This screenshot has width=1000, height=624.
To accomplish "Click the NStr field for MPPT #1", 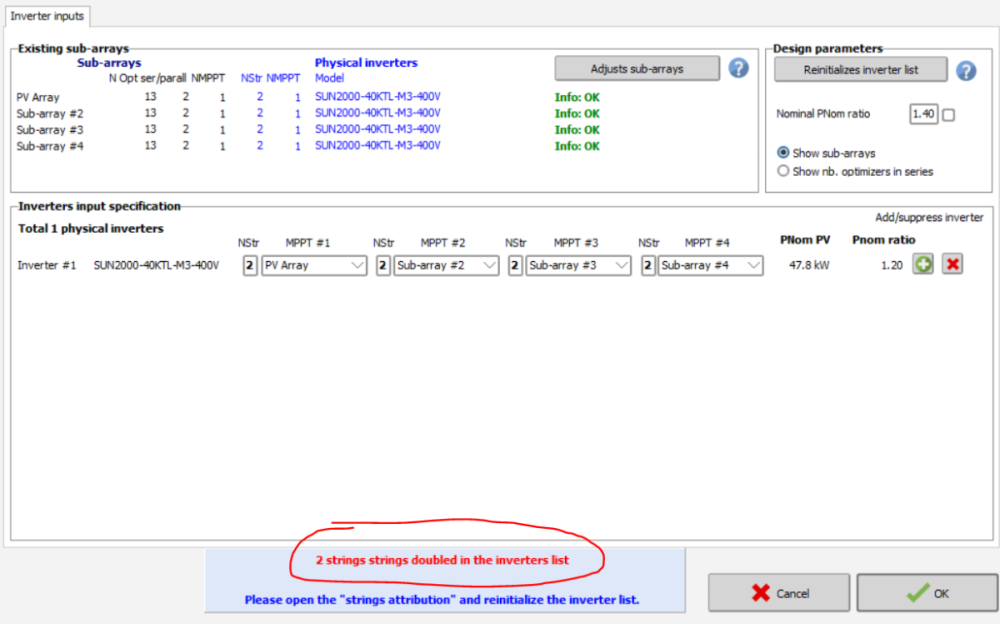I will tap(250, 265).
